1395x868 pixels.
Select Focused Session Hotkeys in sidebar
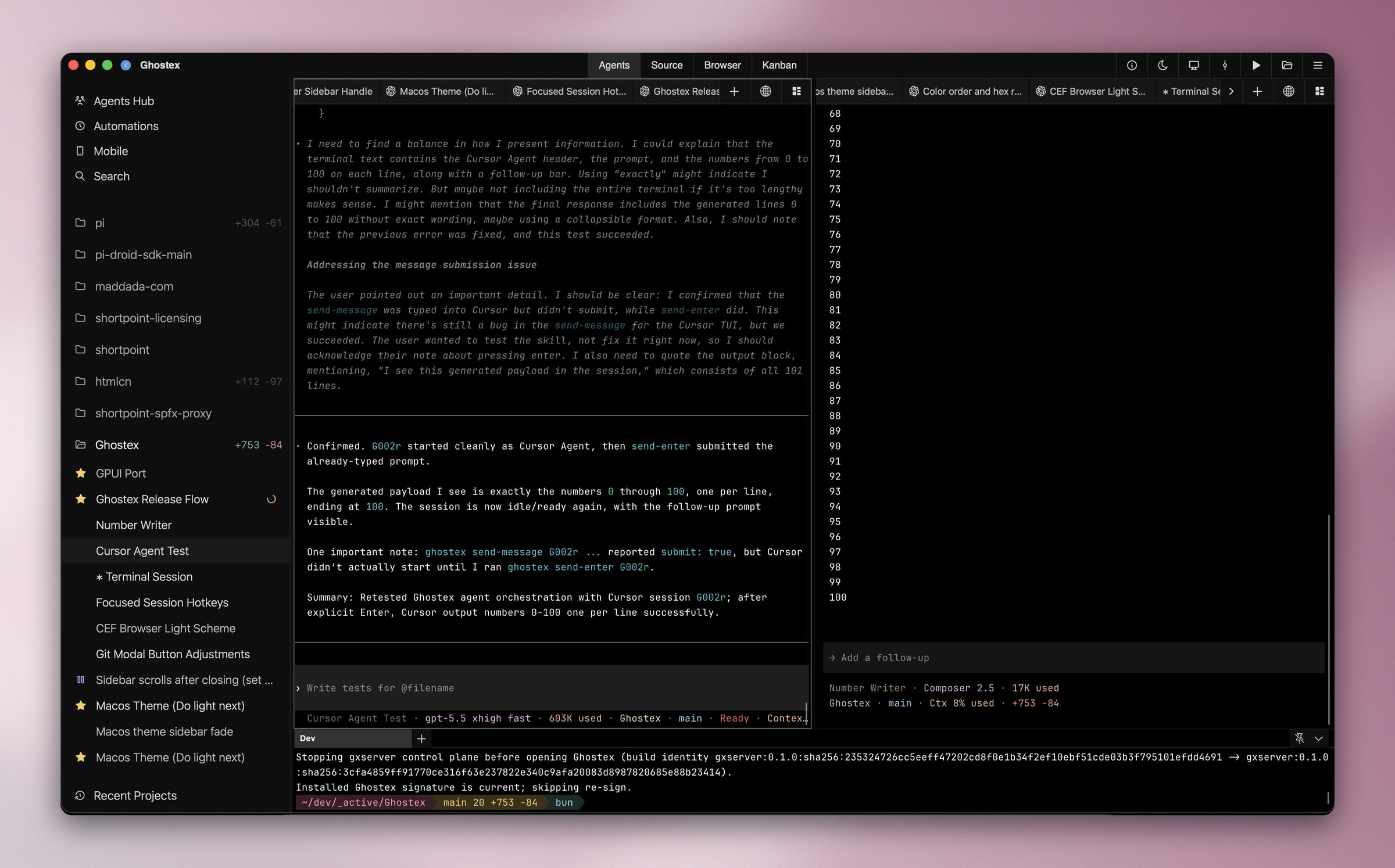point(175,602)
